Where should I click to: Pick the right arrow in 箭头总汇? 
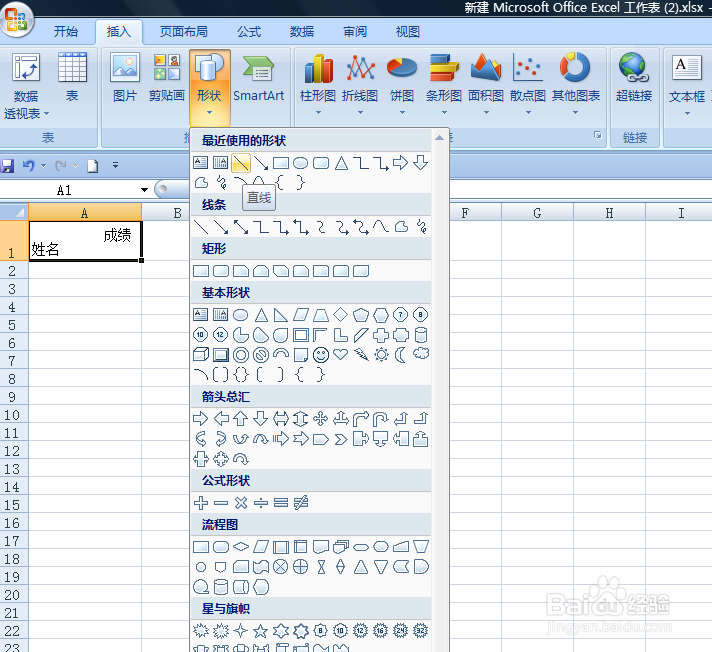click(x=200, y=418)
